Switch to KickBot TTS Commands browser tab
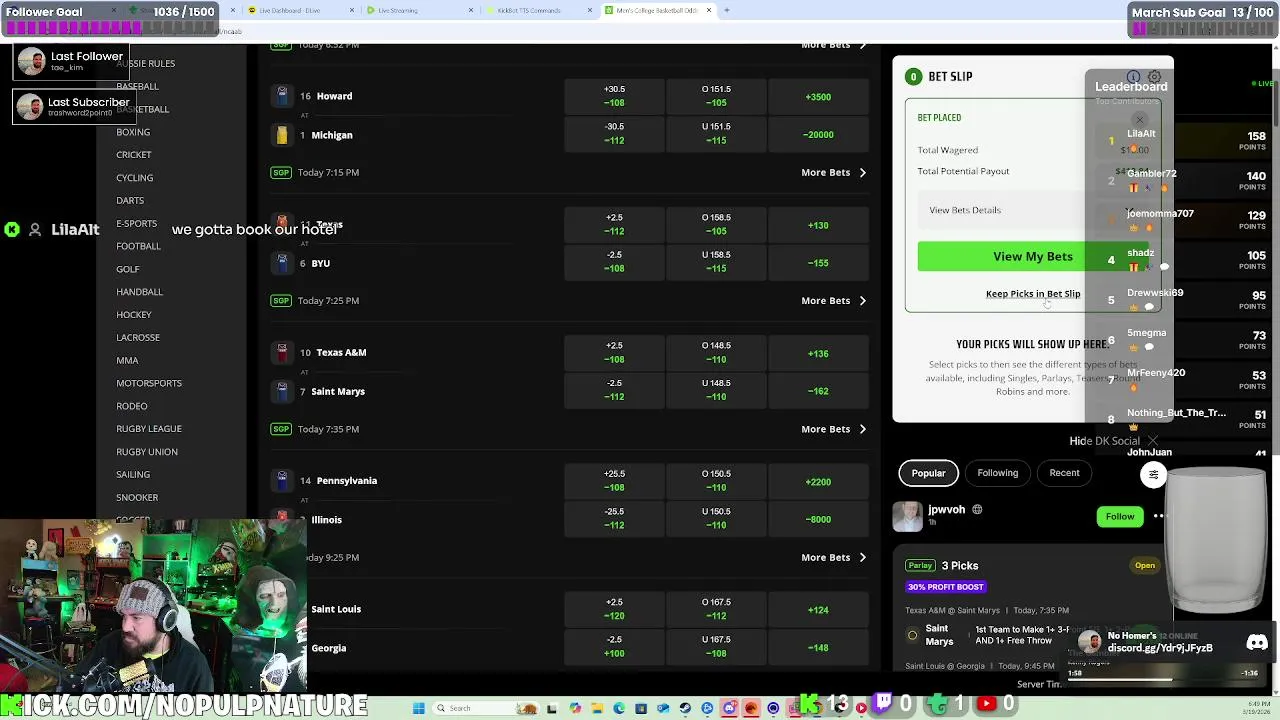 pos(535,10)
